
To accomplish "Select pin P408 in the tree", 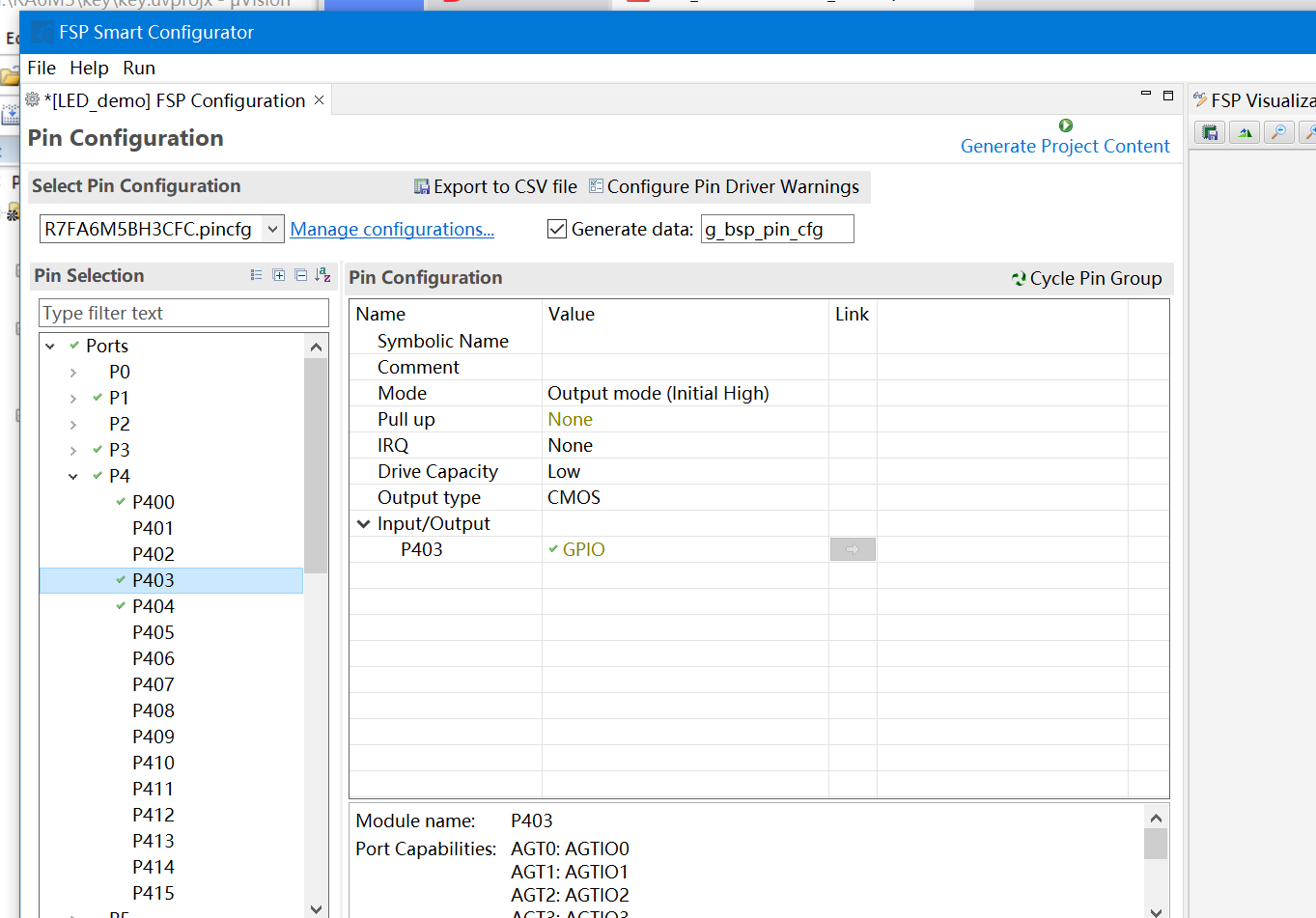I will (154, 710).
